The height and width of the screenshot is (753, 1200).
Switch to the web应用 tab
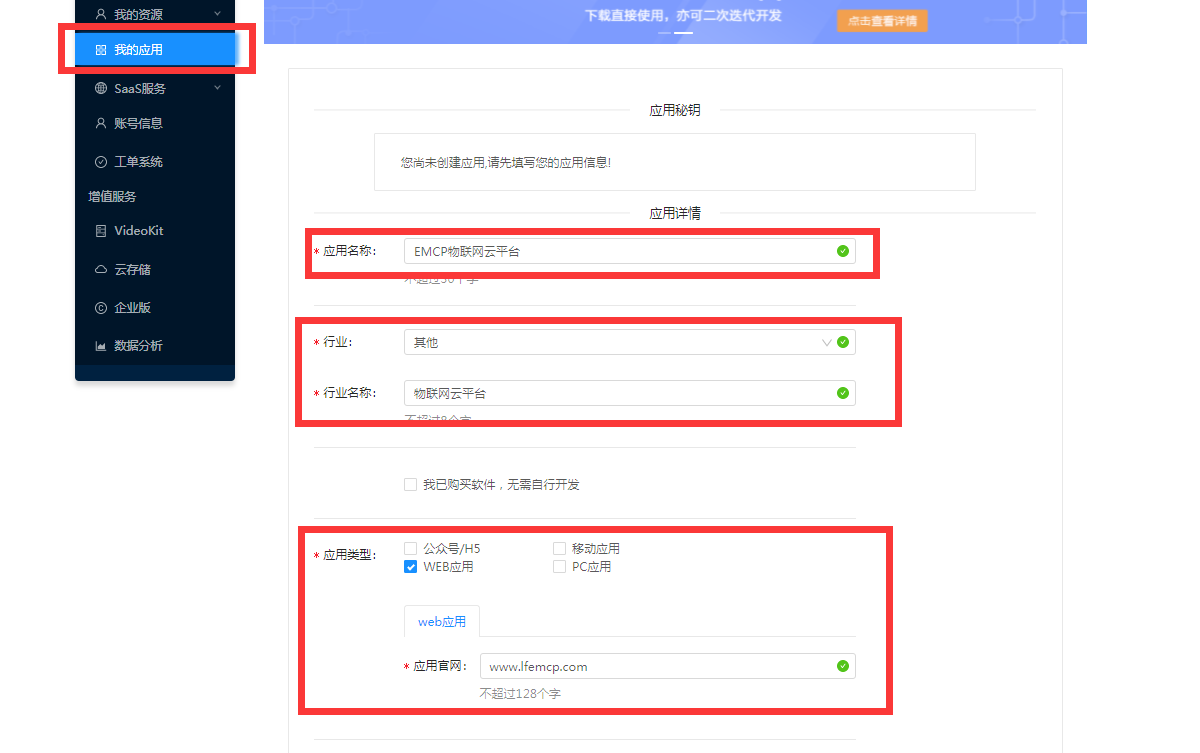click(442, 621)
